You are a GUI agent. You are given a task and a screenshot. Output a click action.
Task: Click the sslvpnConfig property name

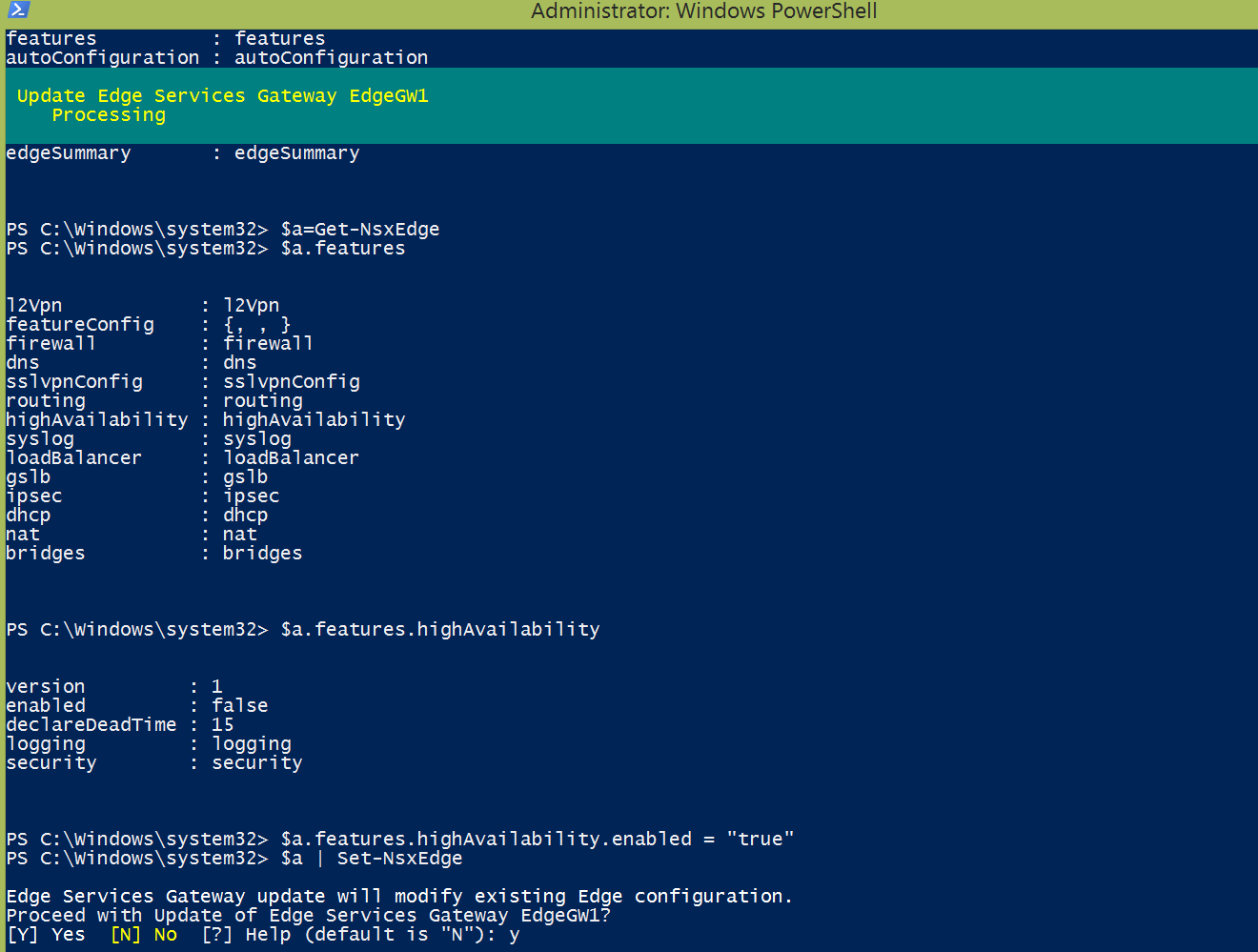coord(73,382)
